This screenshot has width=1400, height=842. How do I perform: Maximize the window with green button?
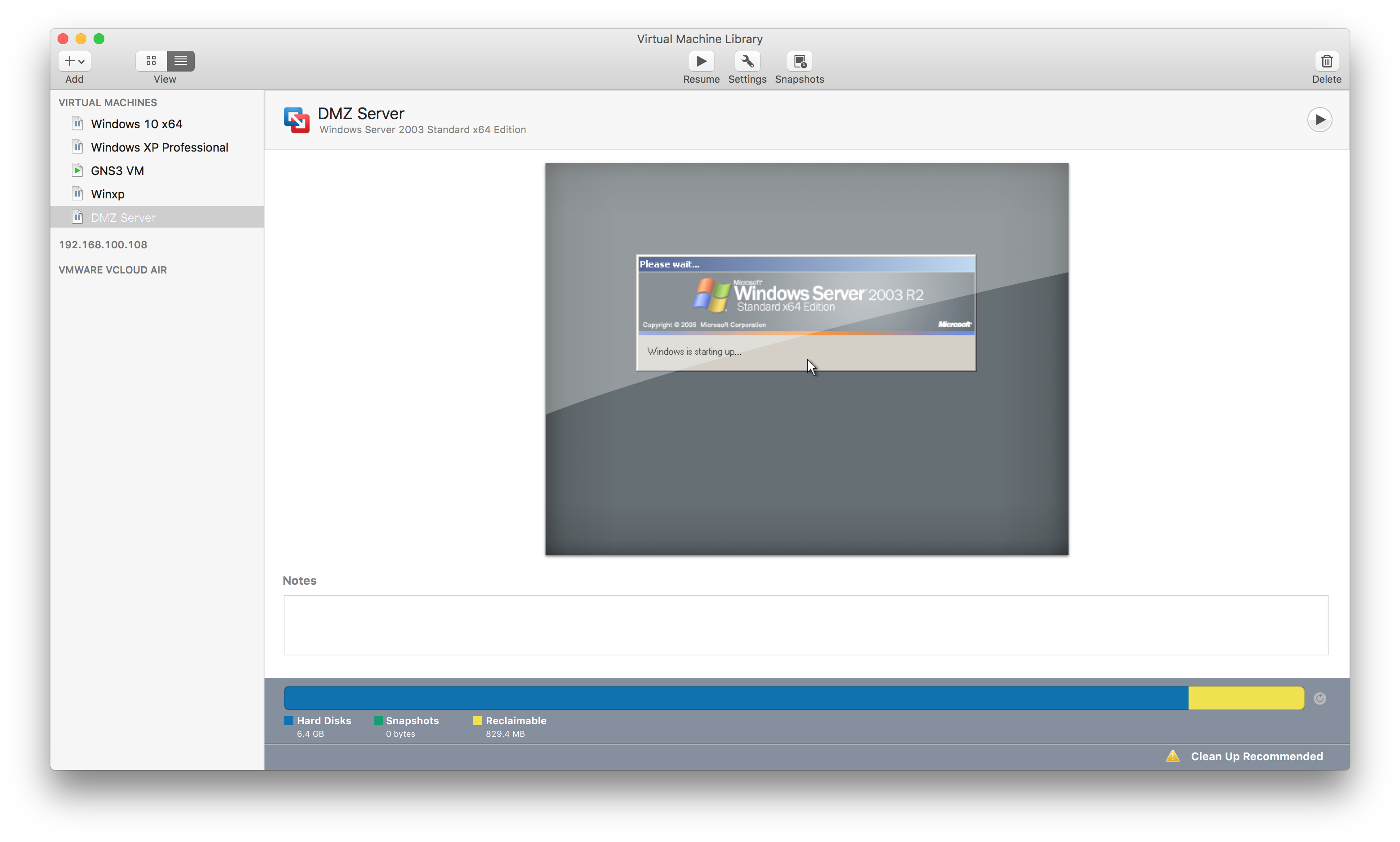coord(99,39)
